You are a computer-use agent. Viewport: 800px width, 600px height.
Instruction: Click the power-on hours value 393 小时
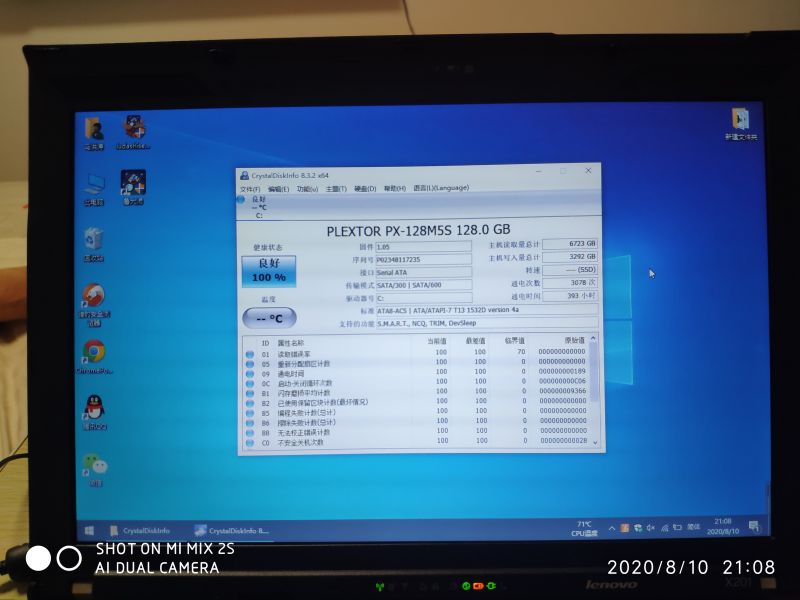tap(570, 295)
